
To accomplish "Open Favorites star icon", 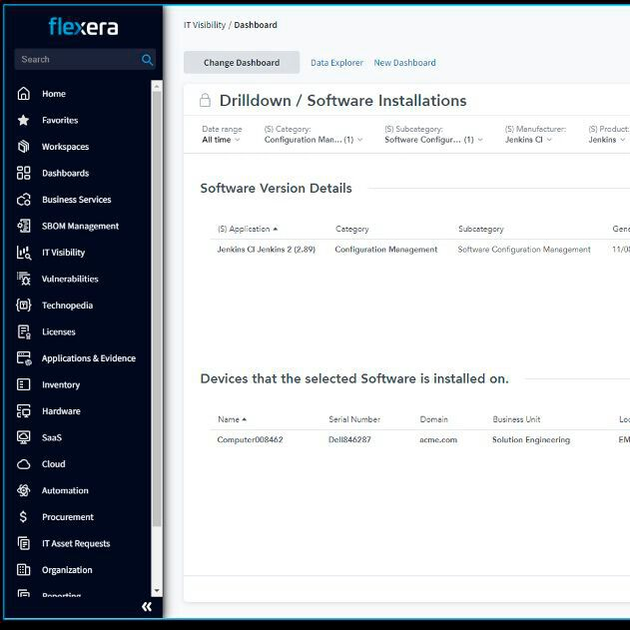I will coord(23,120).
